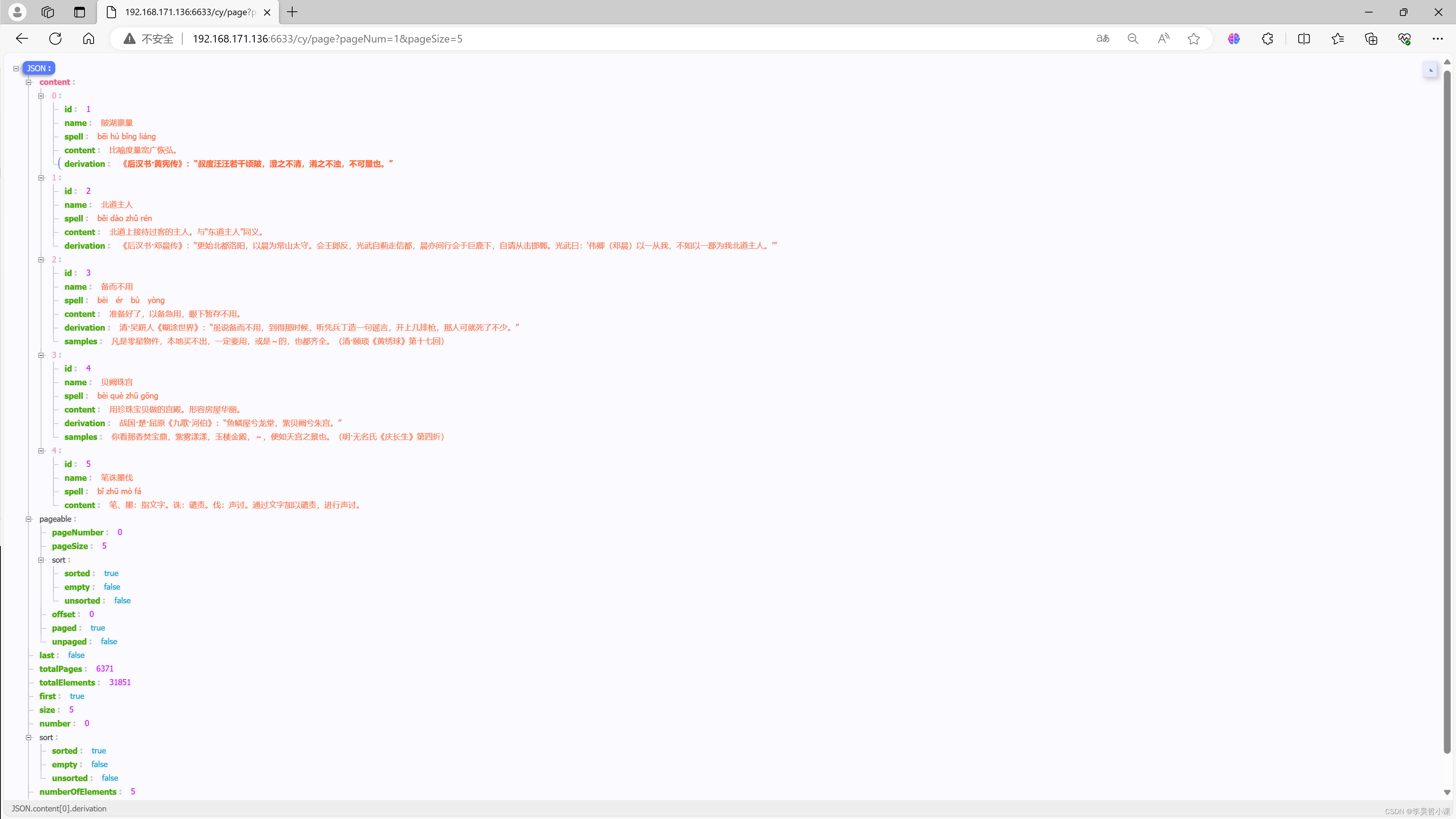Image resolution: width=1456 pixels, height=819 pixels.
Task: Collapse array item 0
Action: [x=41, y=96]
